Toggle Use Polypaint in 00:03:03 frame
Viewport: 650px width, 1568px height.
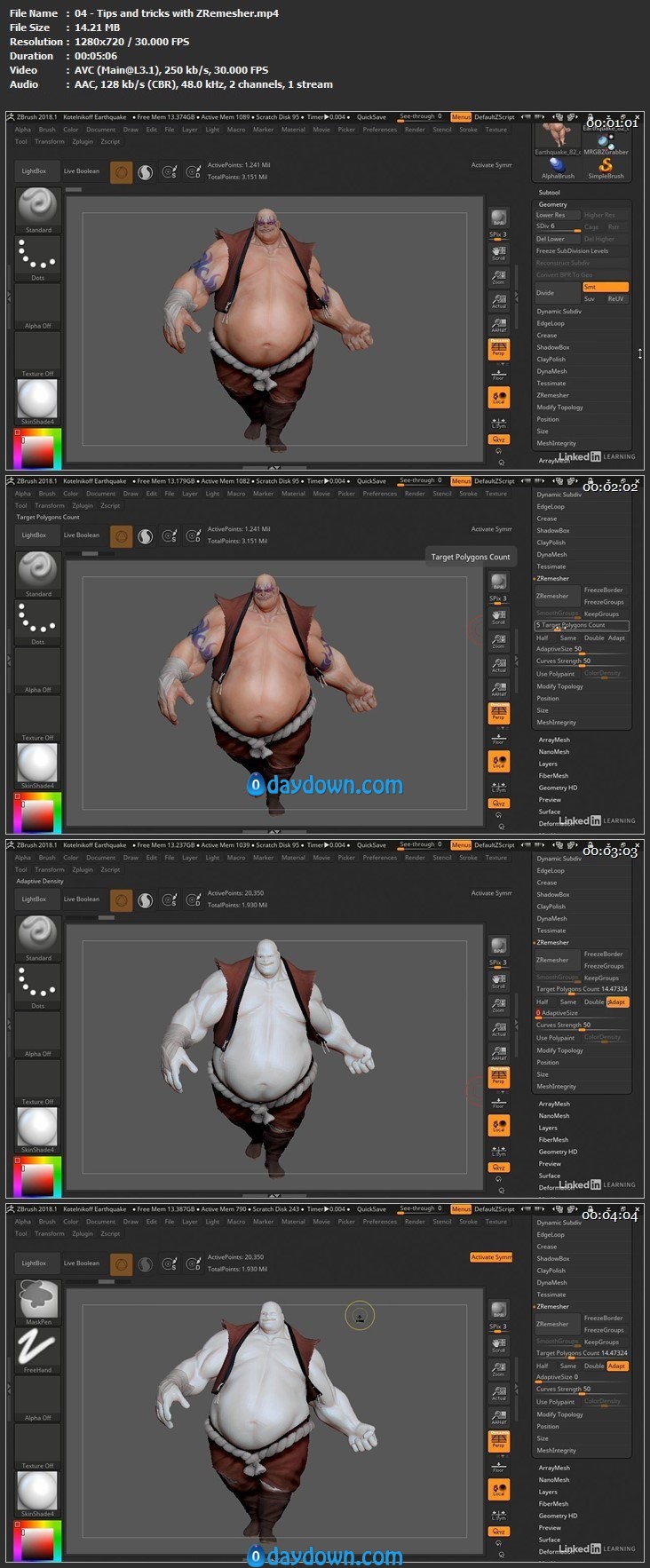(556, 1037)
